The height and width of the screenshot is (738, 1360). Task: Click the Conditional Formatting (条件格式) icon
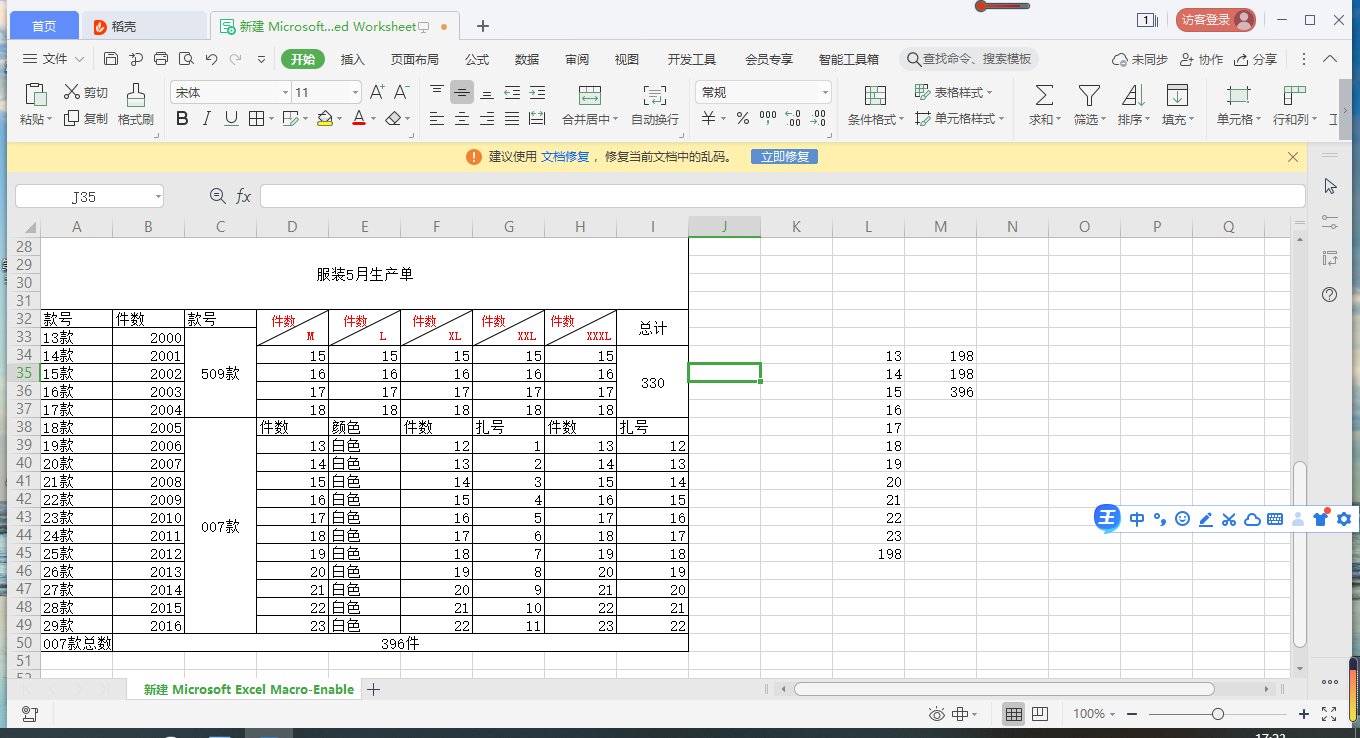[875, 95]
